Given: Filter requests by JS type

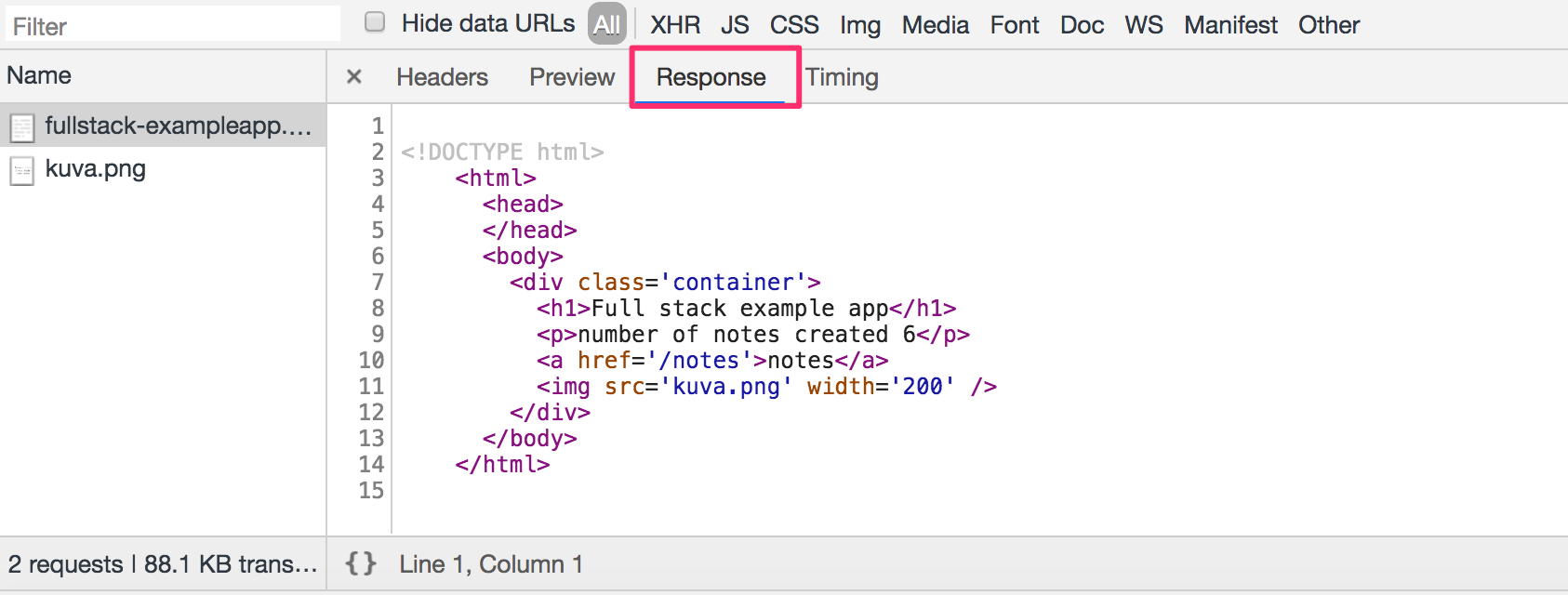Looking at the screenshot, I should pos(735,25).
